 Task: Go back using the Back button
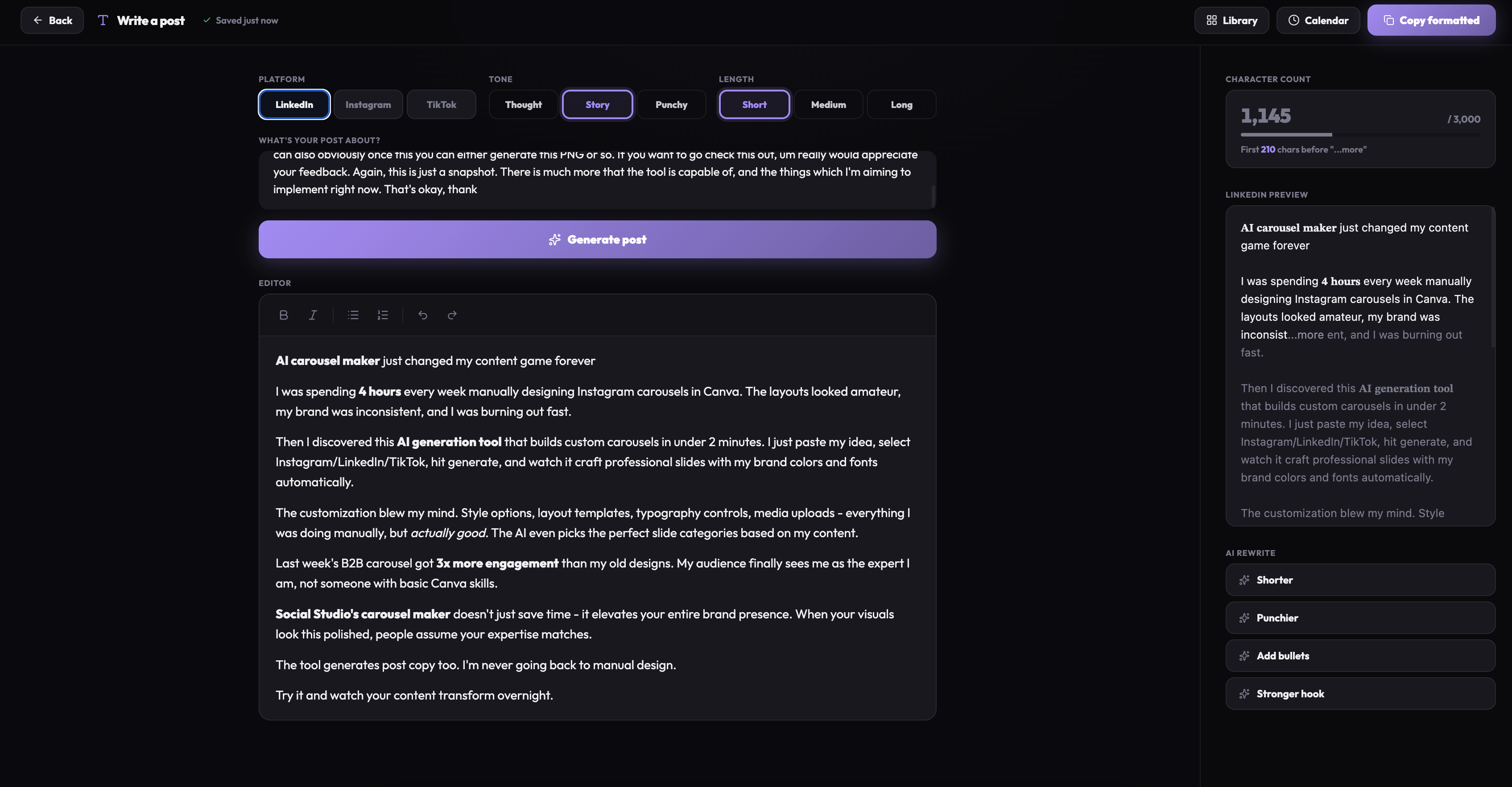coord(52,21)
